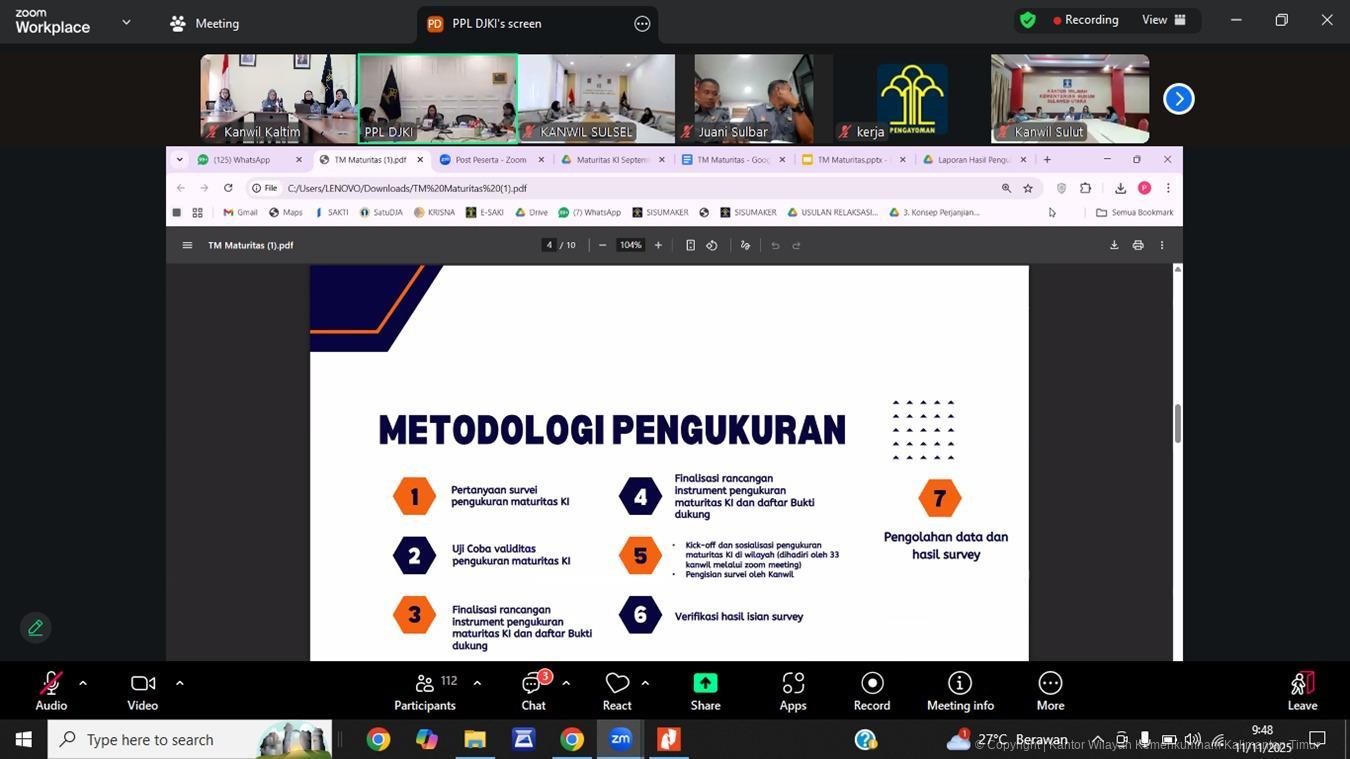Toggle the Record button
The image size is (1350, 759).
(871, 691)
